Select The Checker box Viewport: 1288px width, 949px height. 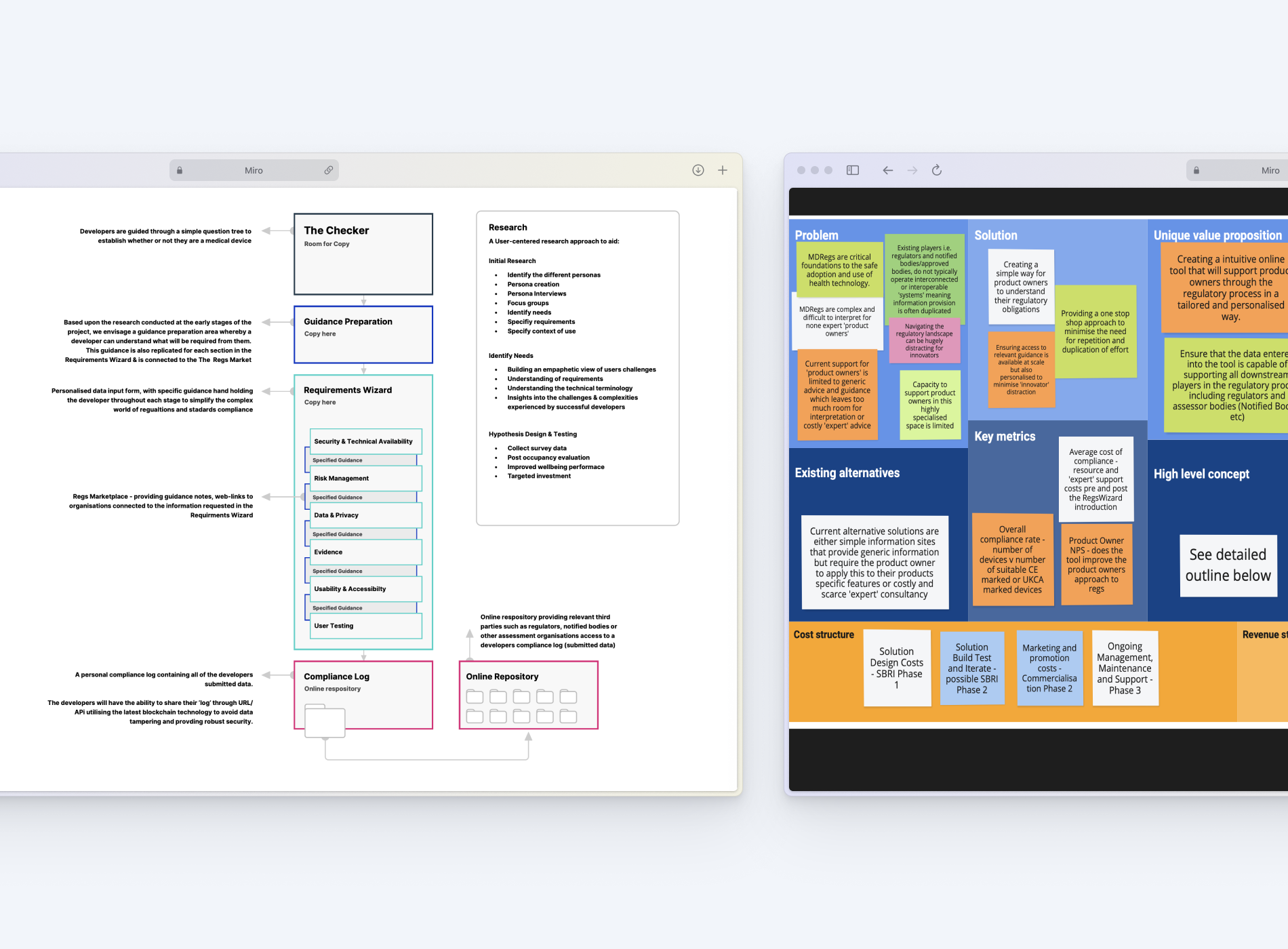(x=363, y=254)
